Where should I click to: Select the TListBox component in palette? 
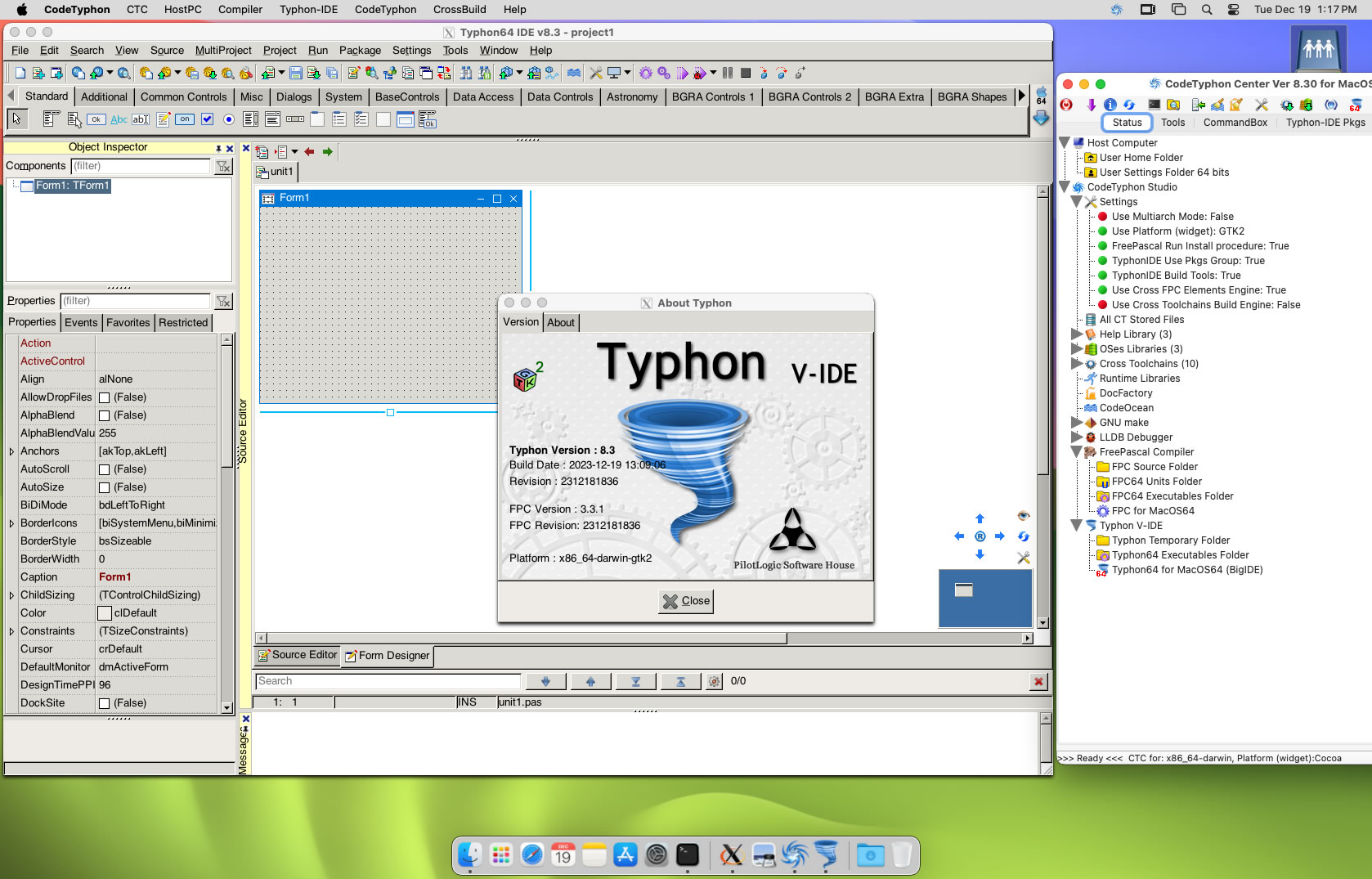(251, 119)
